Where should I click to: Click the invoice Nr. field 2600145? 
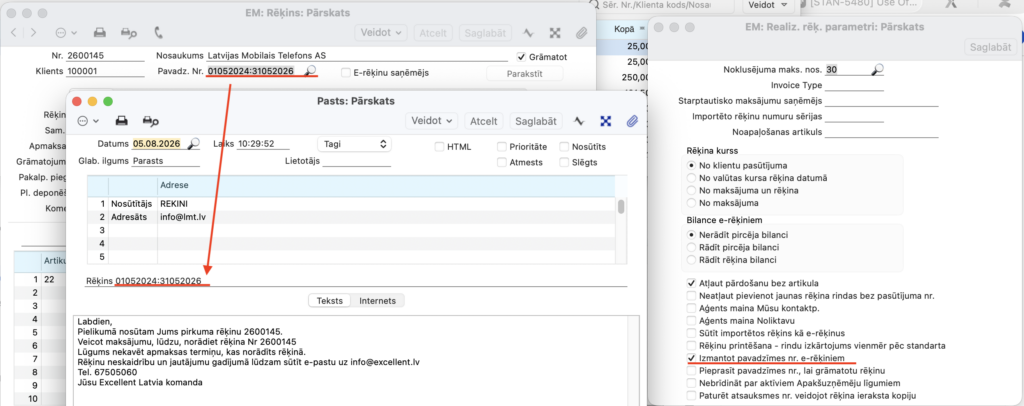click(x=104, y=55)
